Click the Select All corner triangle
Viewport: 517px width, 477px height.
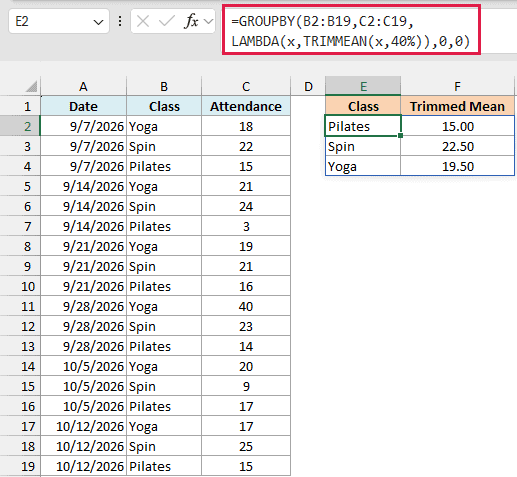coord(32,87)
